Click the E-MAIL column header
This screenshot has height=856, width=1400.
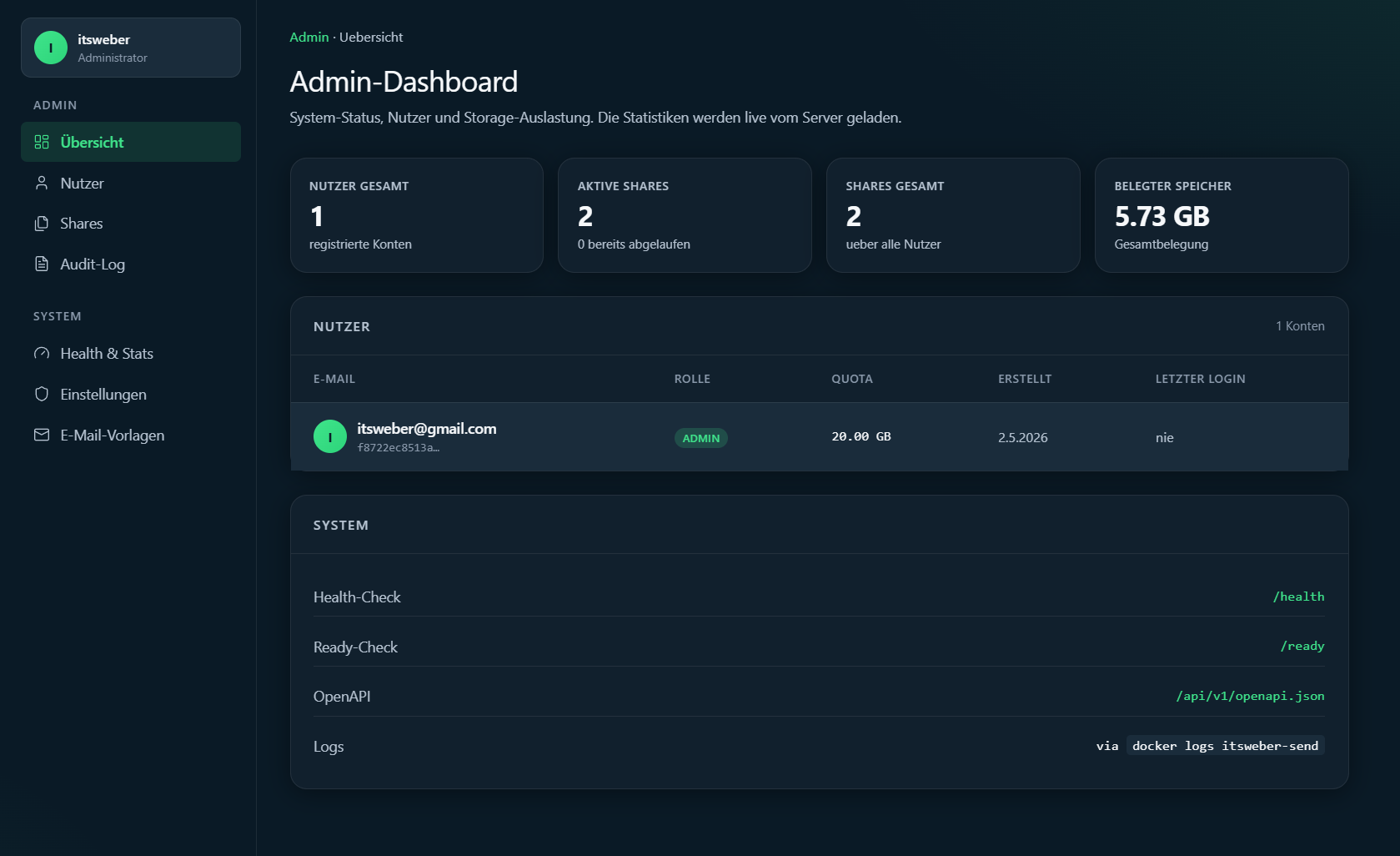pyautogui.click(x=334, y=379)
